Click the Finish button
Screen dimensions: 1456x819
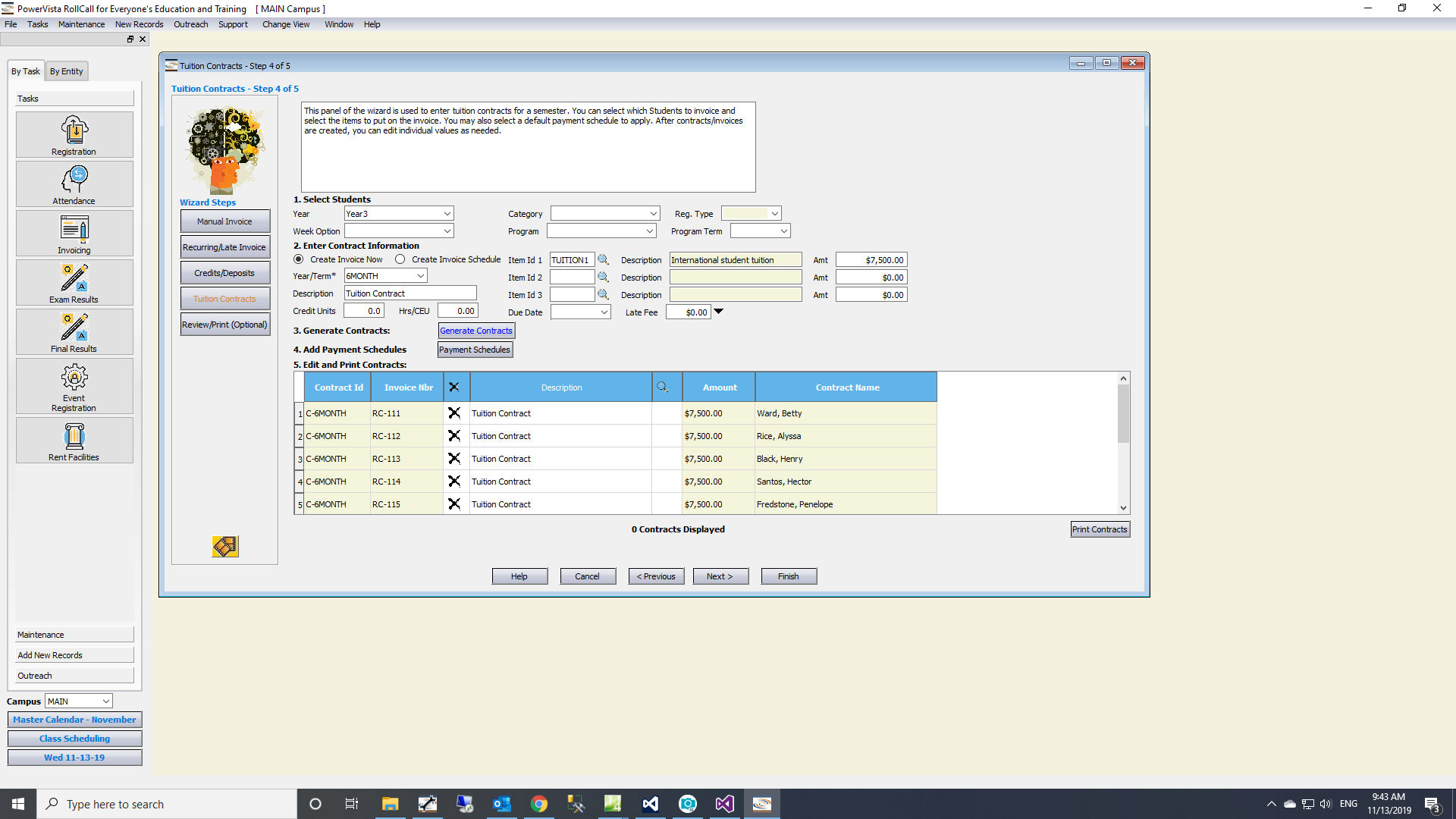point(789,576)
